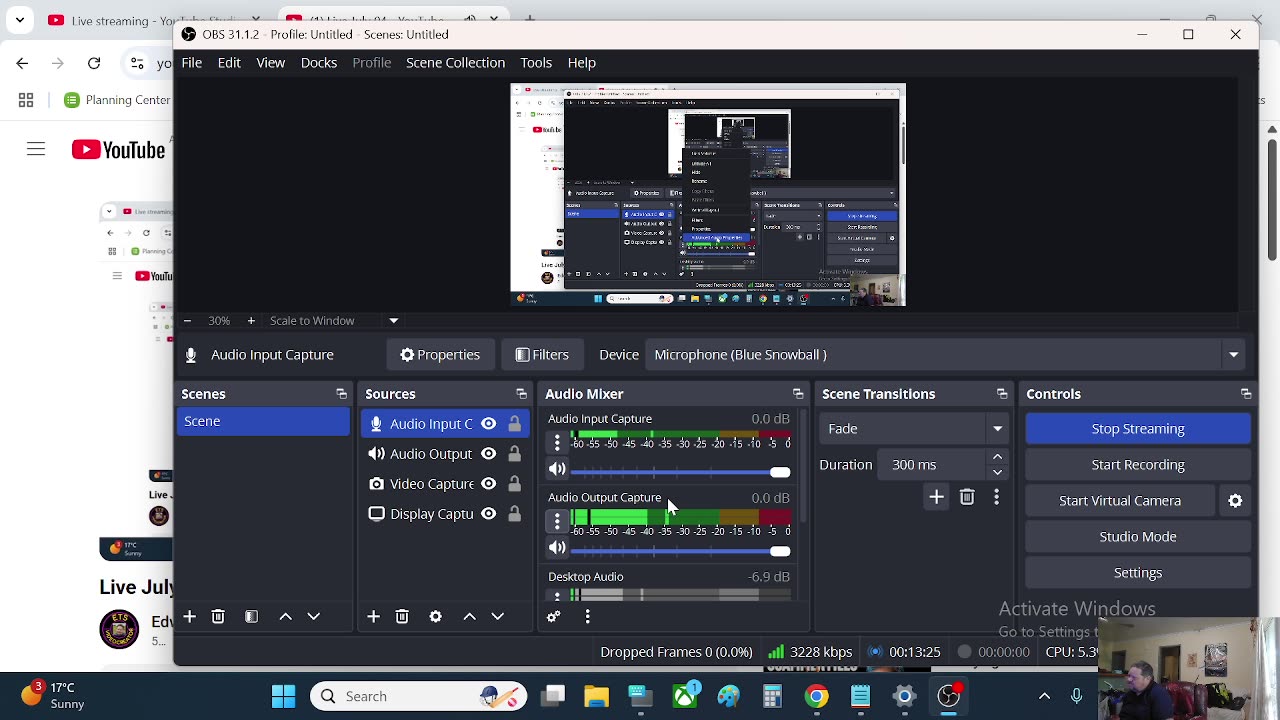Open Properties for Audio Input Capture
The image size is (1280, 720).
tap(440, 355)
